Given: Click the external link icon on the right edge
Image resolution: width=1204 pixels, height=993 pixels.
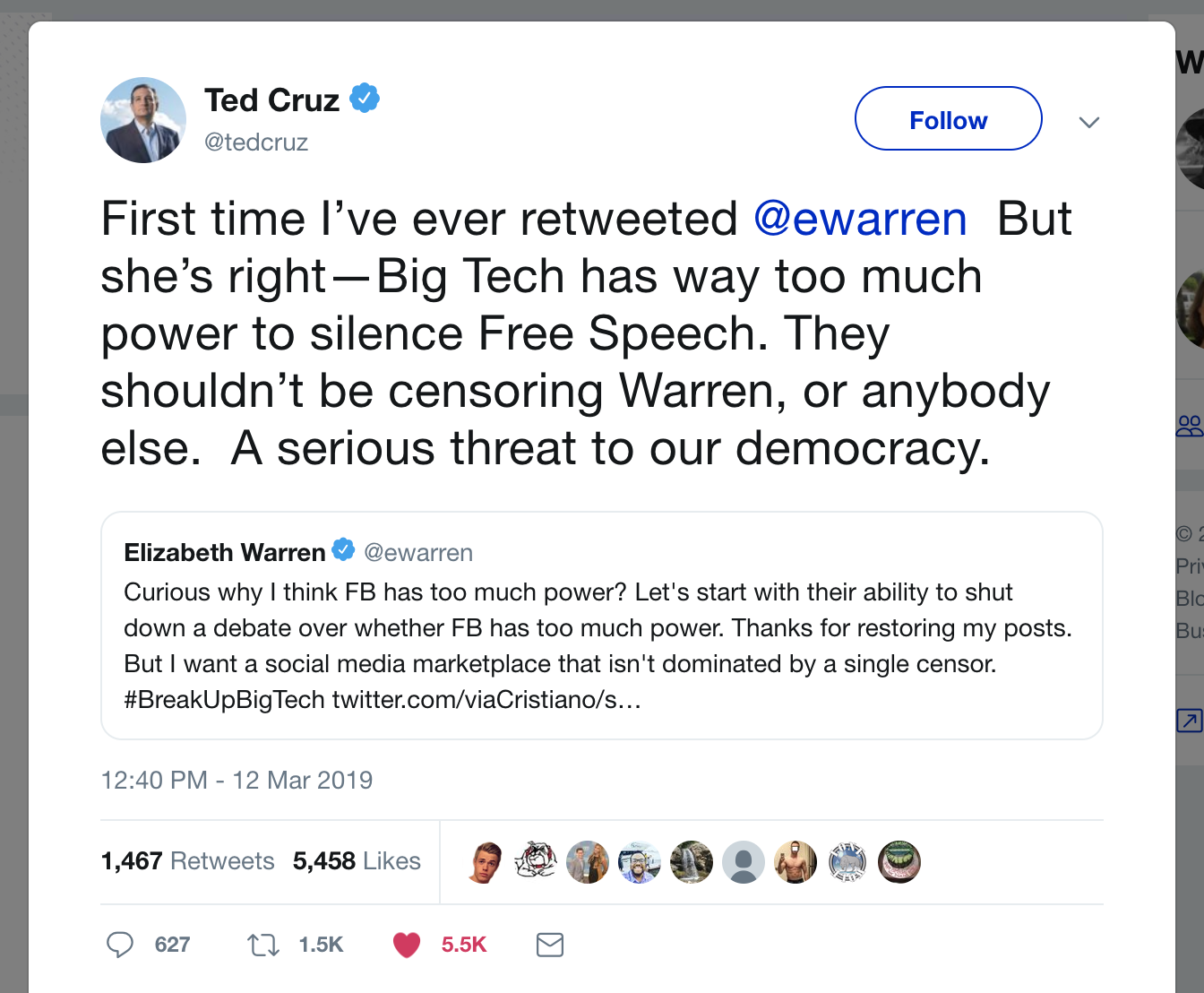Looking at the screenshot, I should 1189,720.
